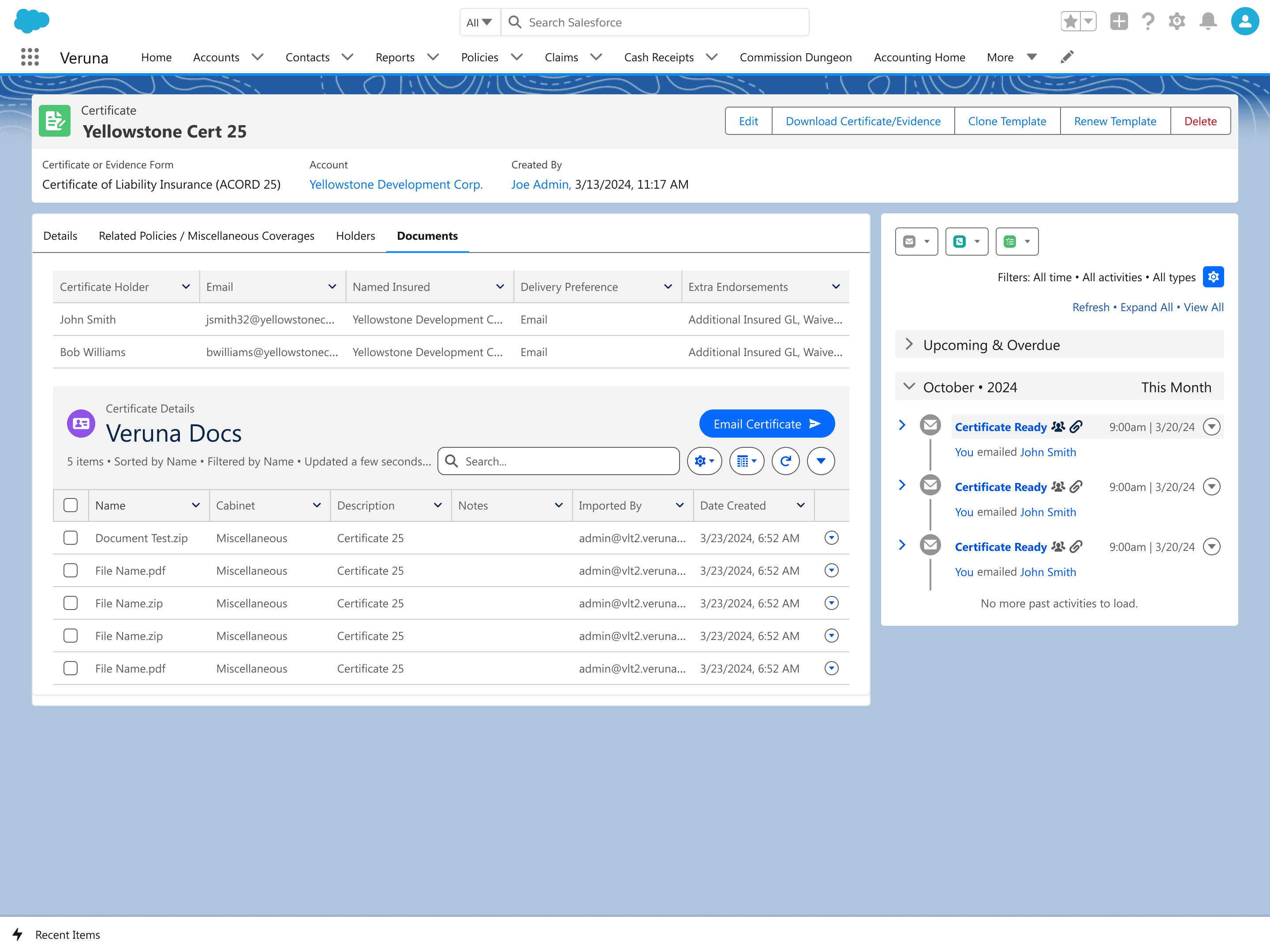Click the Edit button
Viewport: 1270px width, 952px height.
point(748,121)
